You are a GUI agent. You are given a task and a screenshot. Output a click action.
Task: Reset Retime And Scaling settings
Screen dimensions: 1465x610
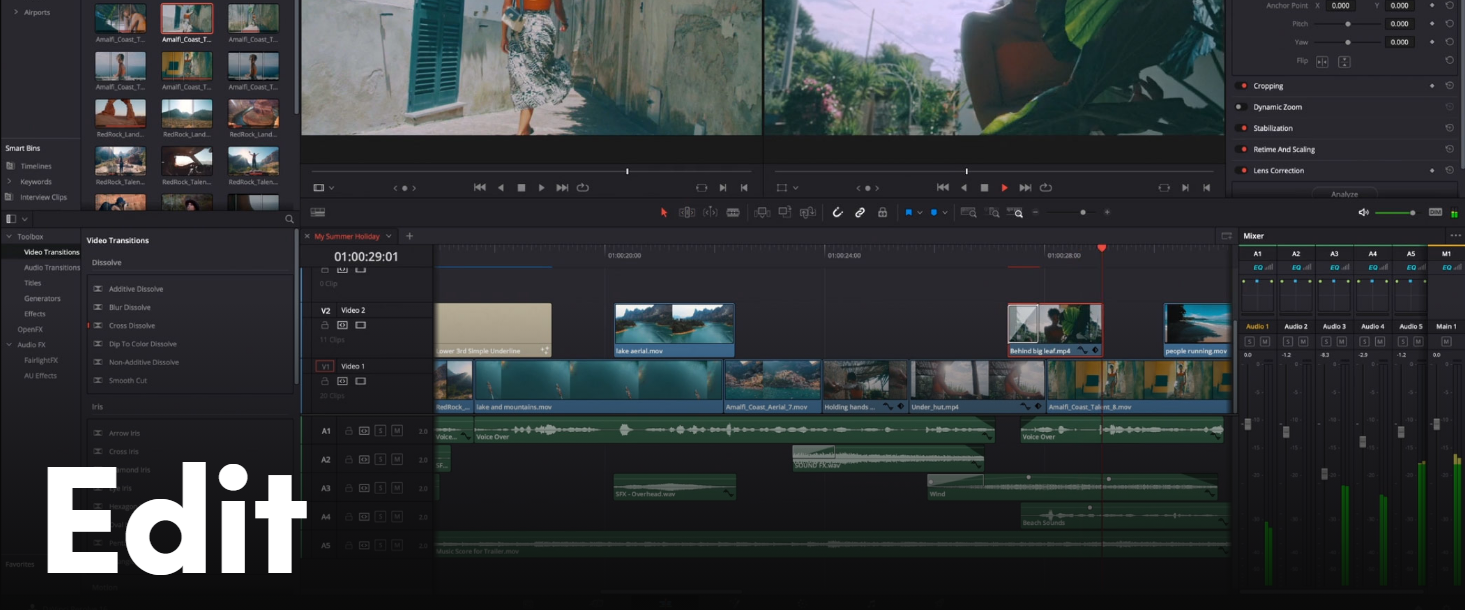click(1449, 149)
